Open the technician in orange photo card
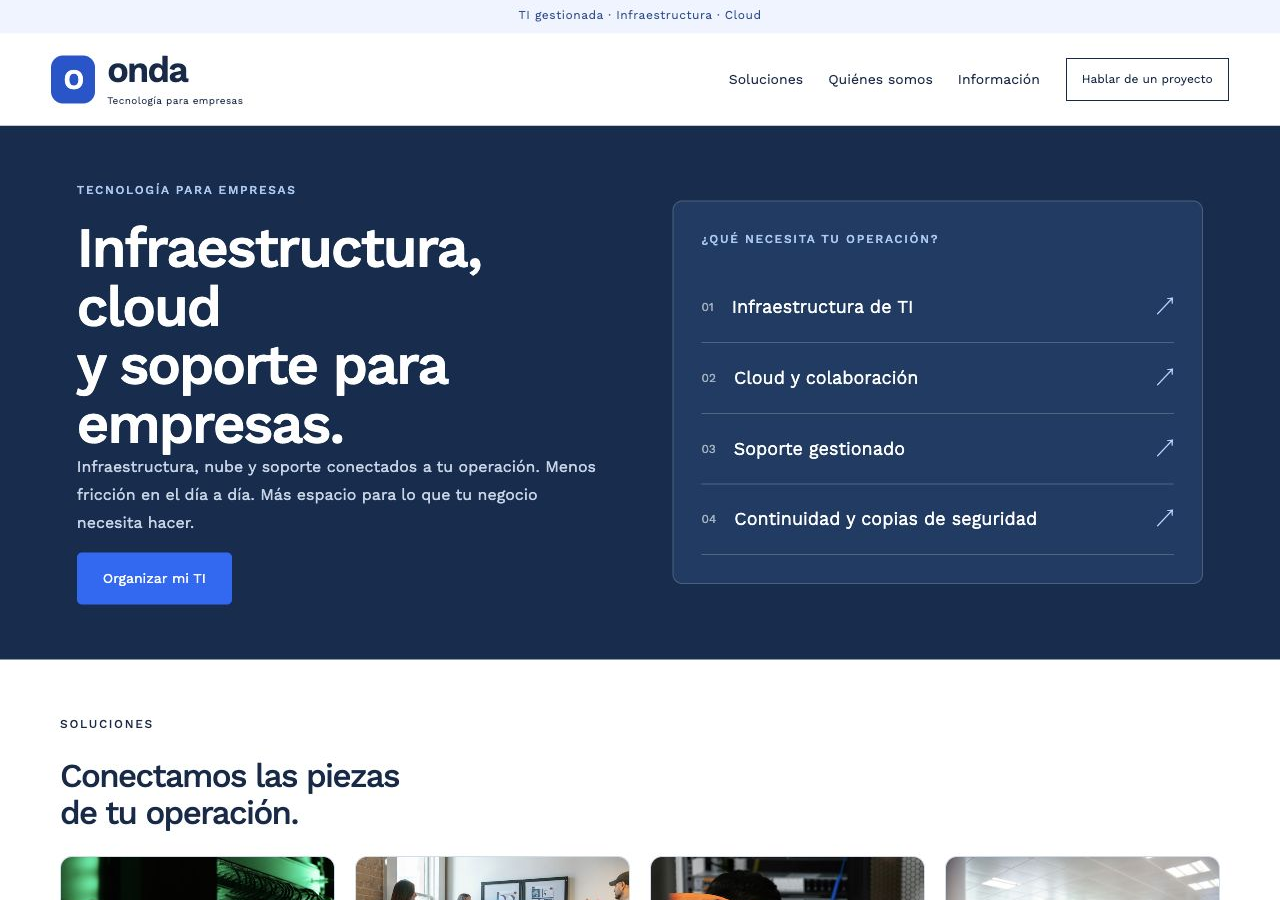 (787, 878)
